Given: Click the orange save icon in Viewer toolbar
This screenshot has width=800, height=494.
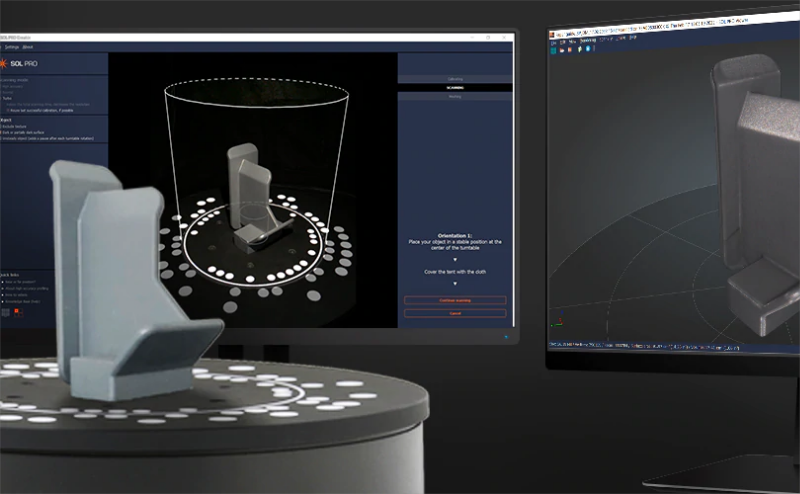Looking at the screenshot, I should [570, 50].
